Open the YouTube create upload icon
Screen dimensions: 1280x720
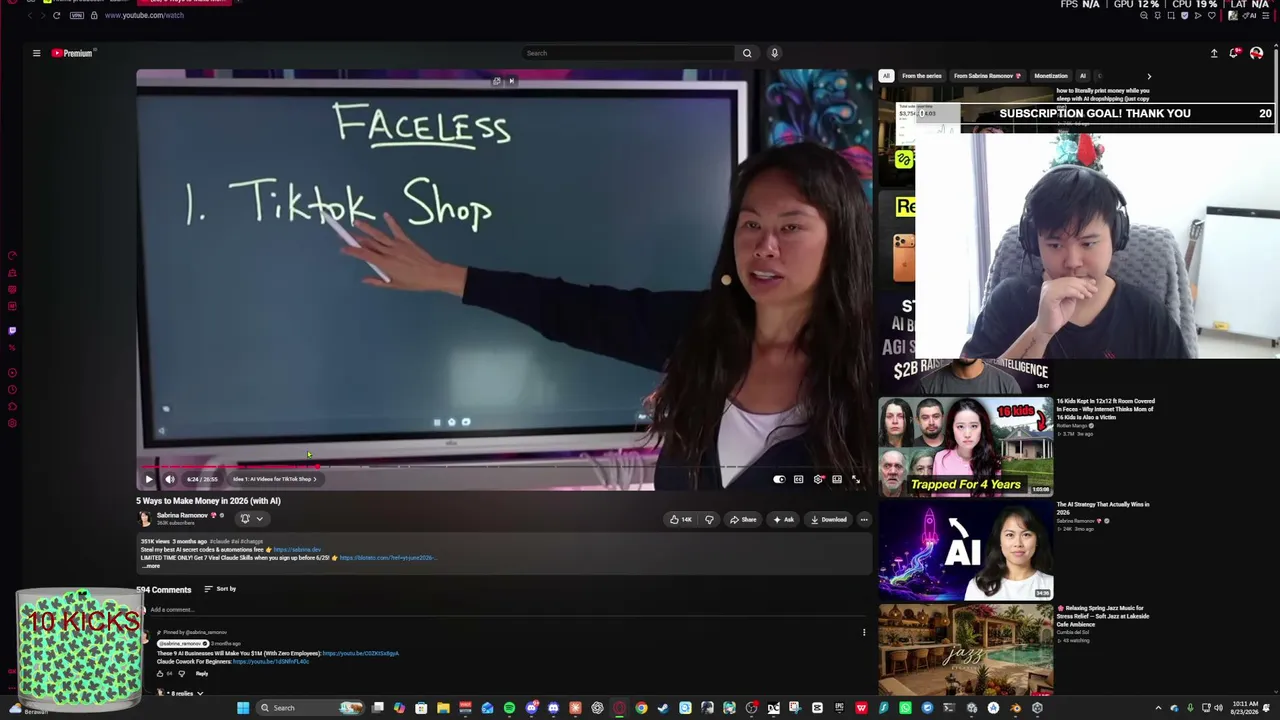coord(1214,53)
